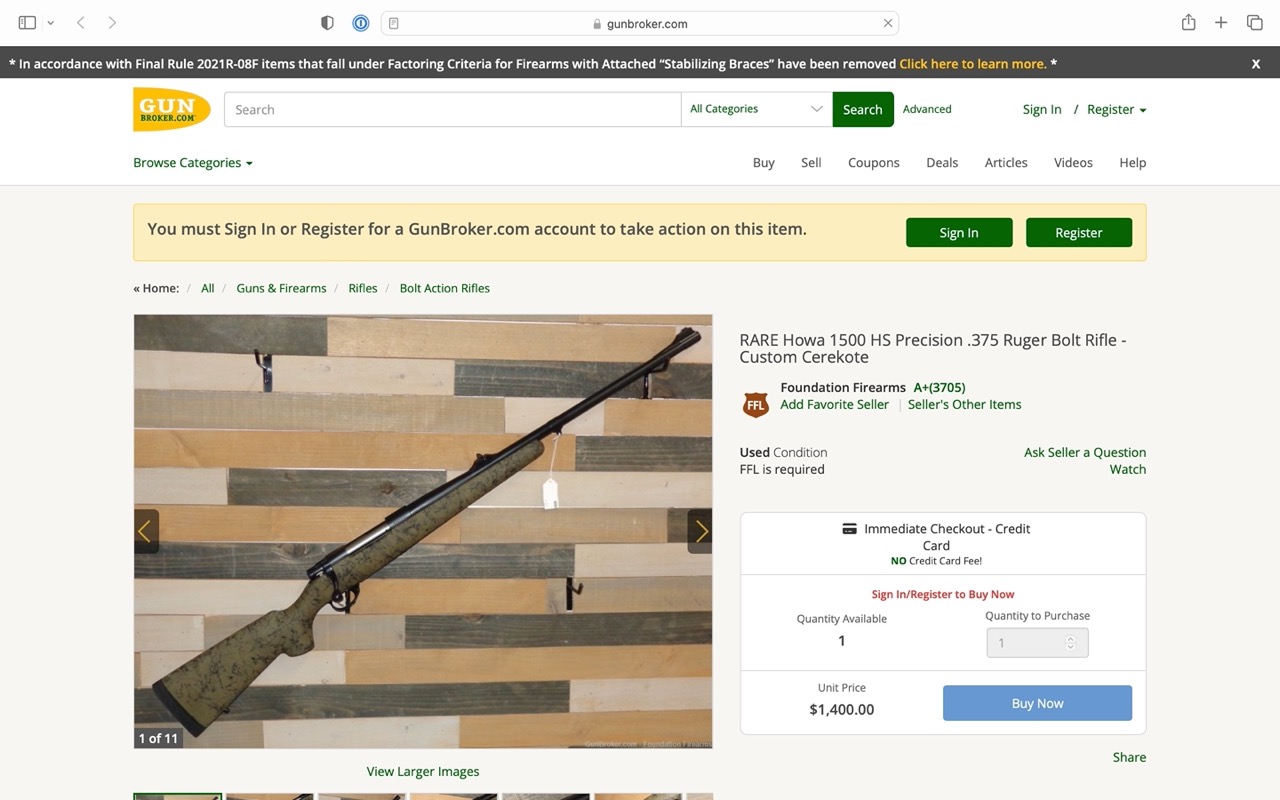Click Add Favorite Seller
Viewport: 1280px width, 800px height.
pos(835,404)
